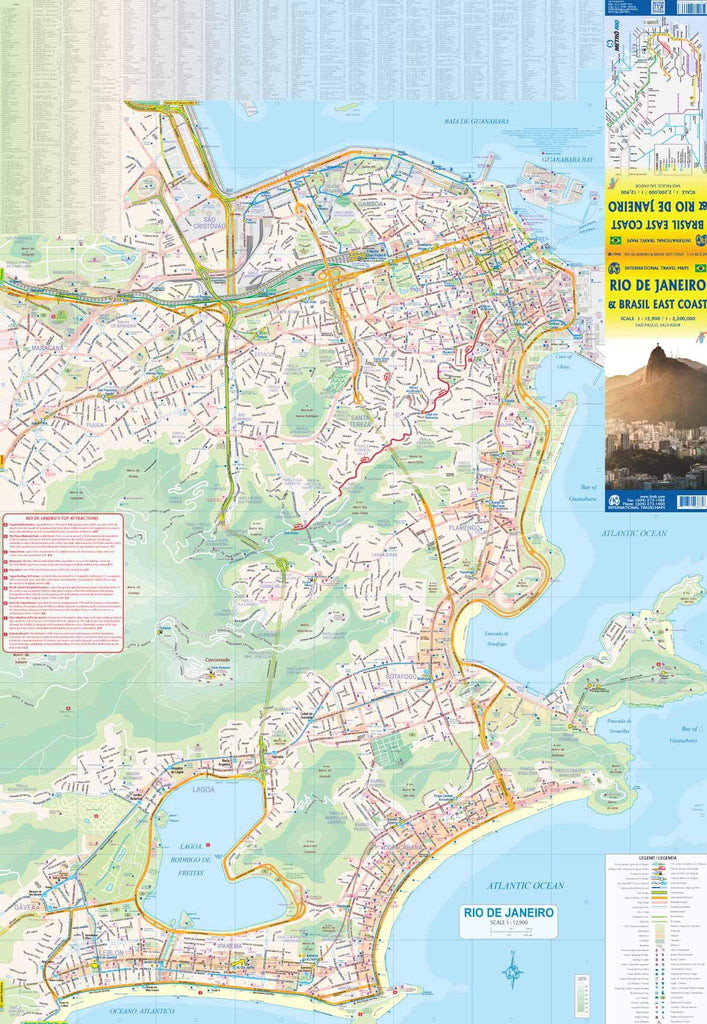Click the blue Rio de Janeiro map title box
The image size is (707, 1024).
tap(508, 915)
